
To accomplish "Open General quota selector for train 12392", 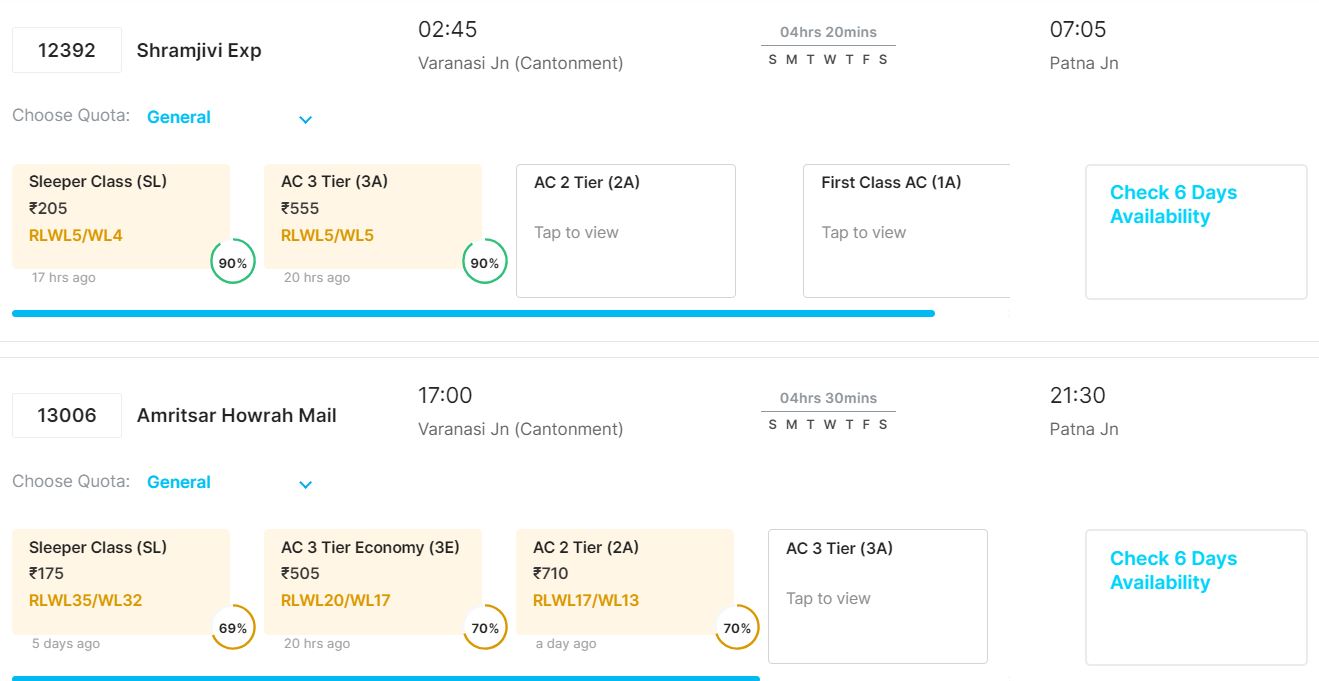I will [x=179, y=117].
